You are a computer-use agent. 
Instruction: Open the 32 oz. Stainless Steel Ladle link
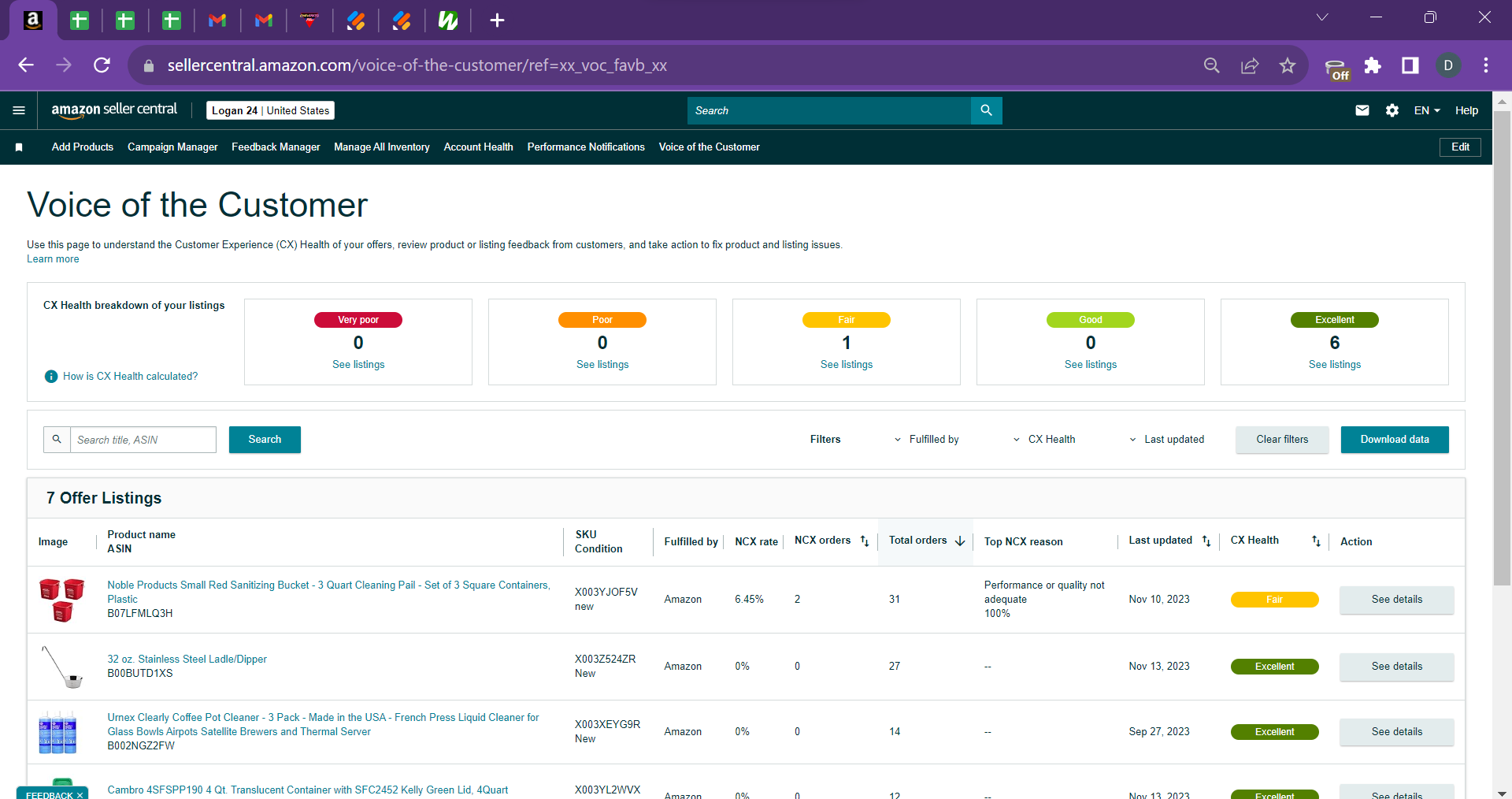(x=187, y=660)
